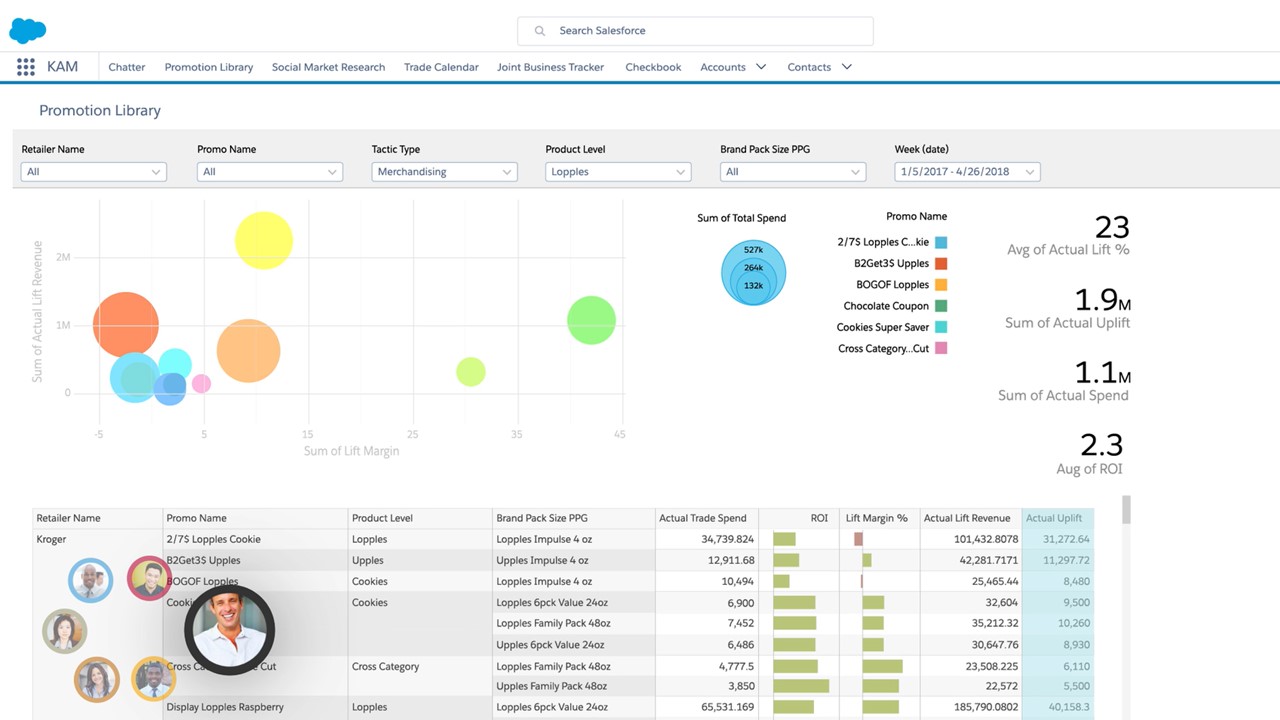Click the search magnifier icon

[x=540, y=31]
